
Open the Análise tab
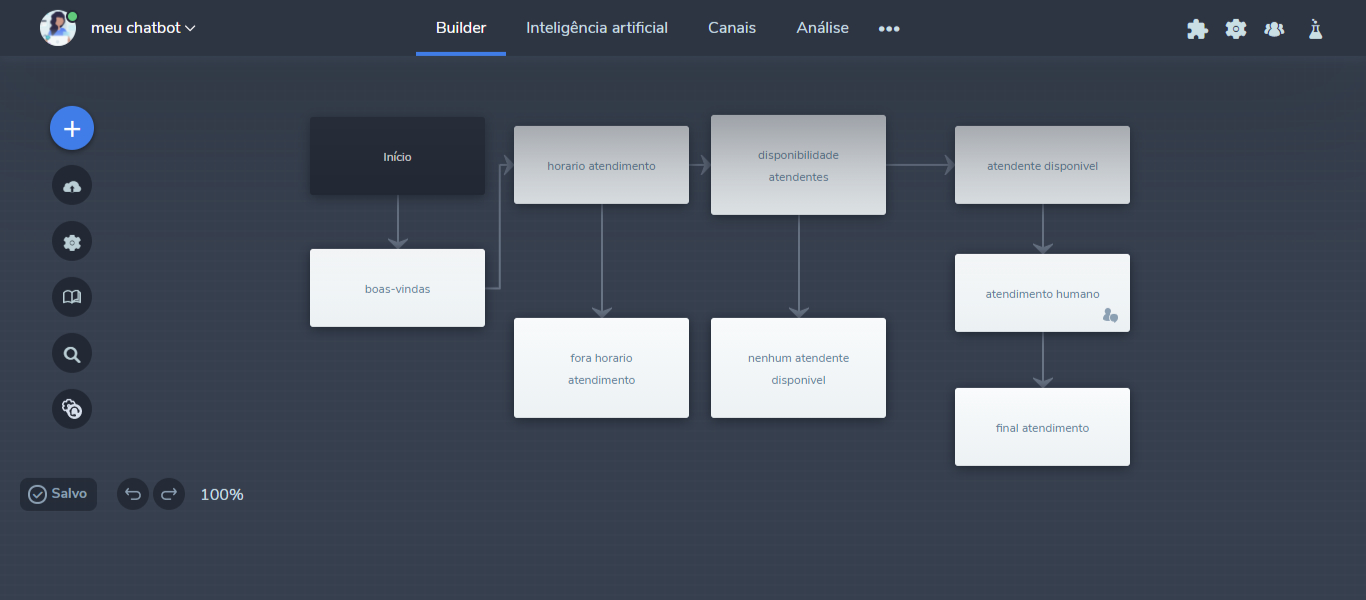(x=822, y=28)
